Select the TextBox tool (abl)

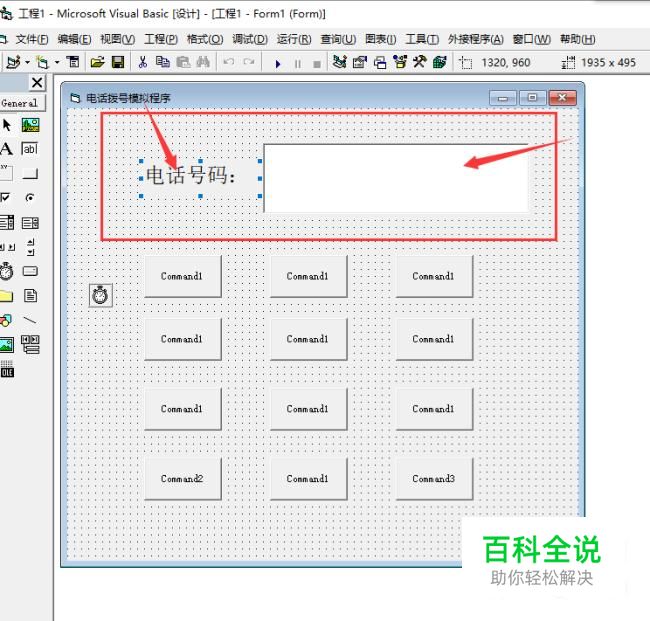click(30, 149)
